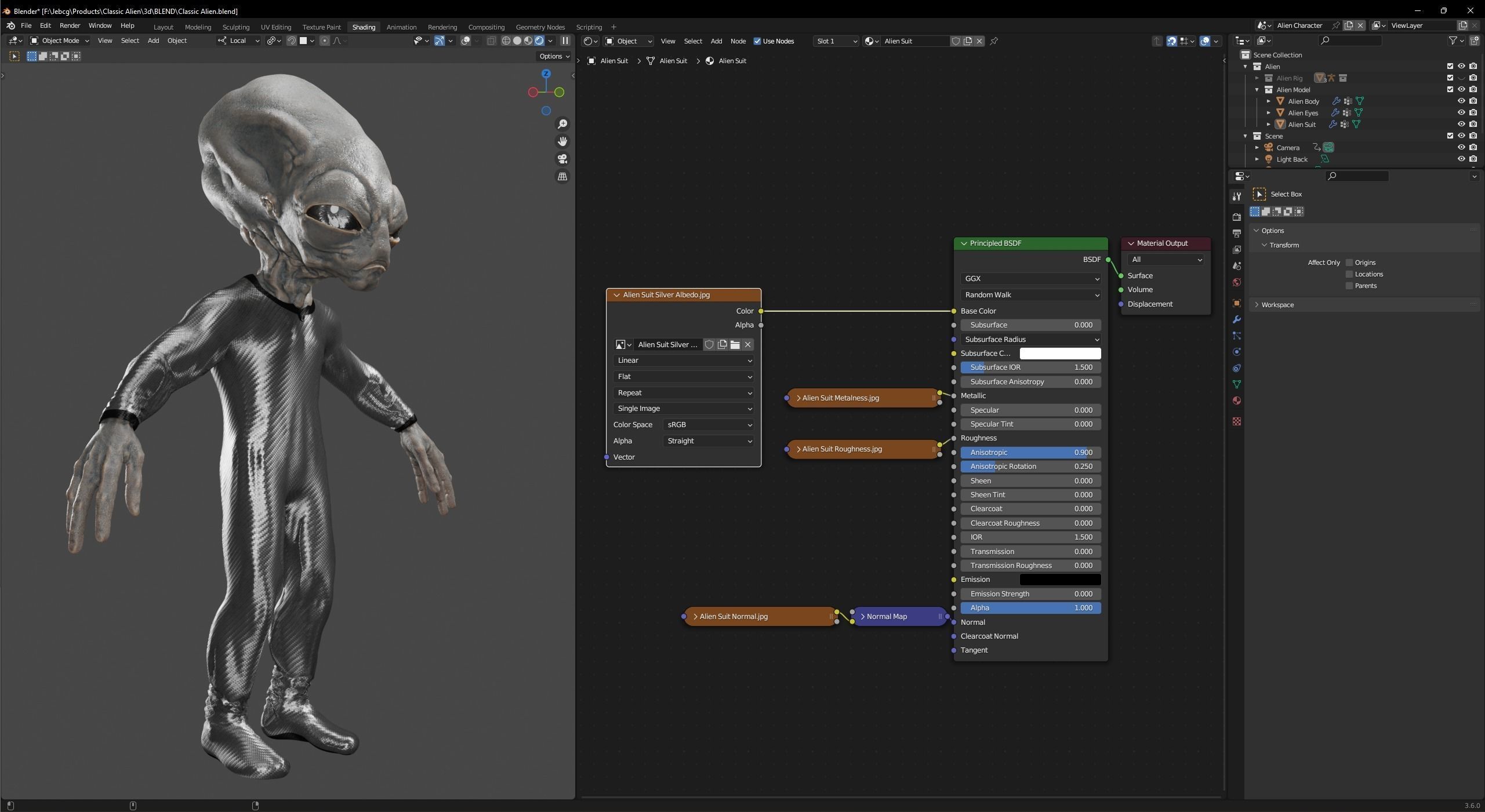This screenshot has height=812, width=1485.
Task: Toggle the camera view icon in the viewport
Action: [562, 159]
